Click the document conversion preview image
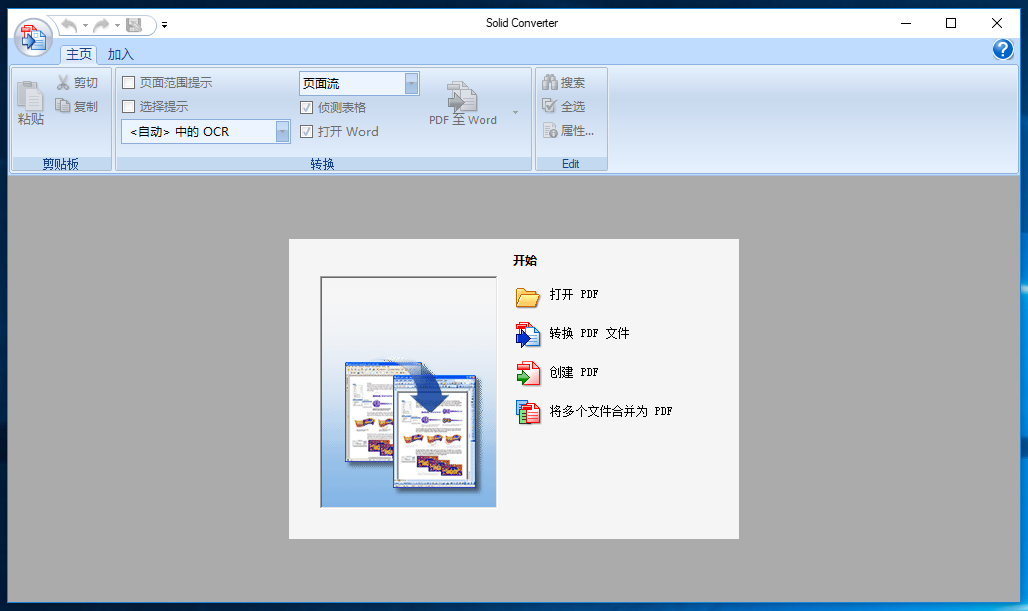The width and height of the screenshot is (1028, 611). (x=408, y=392)
